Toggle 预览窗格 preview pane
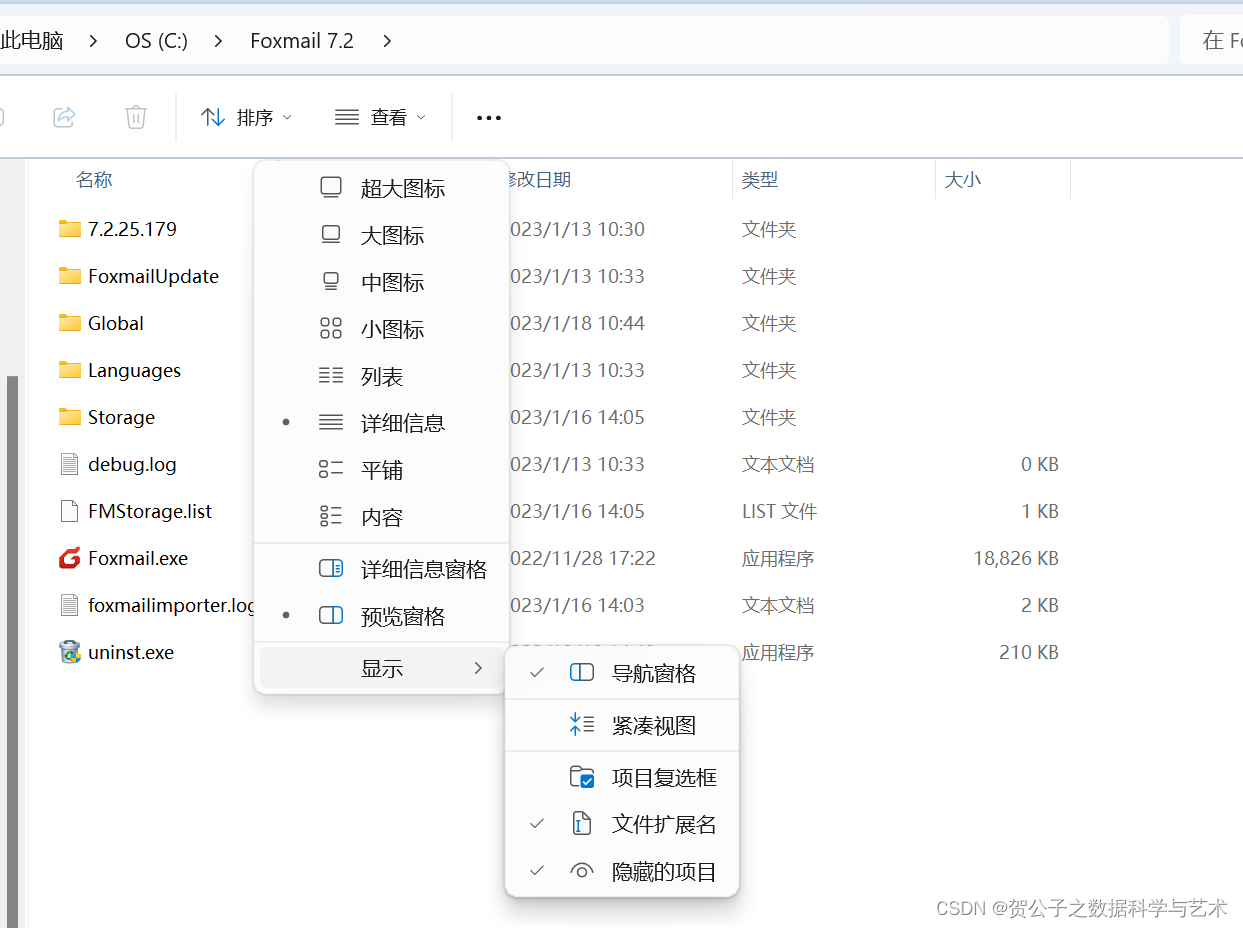The width and height of the screenshot is (1243, 928). click(x=381, y=616)
